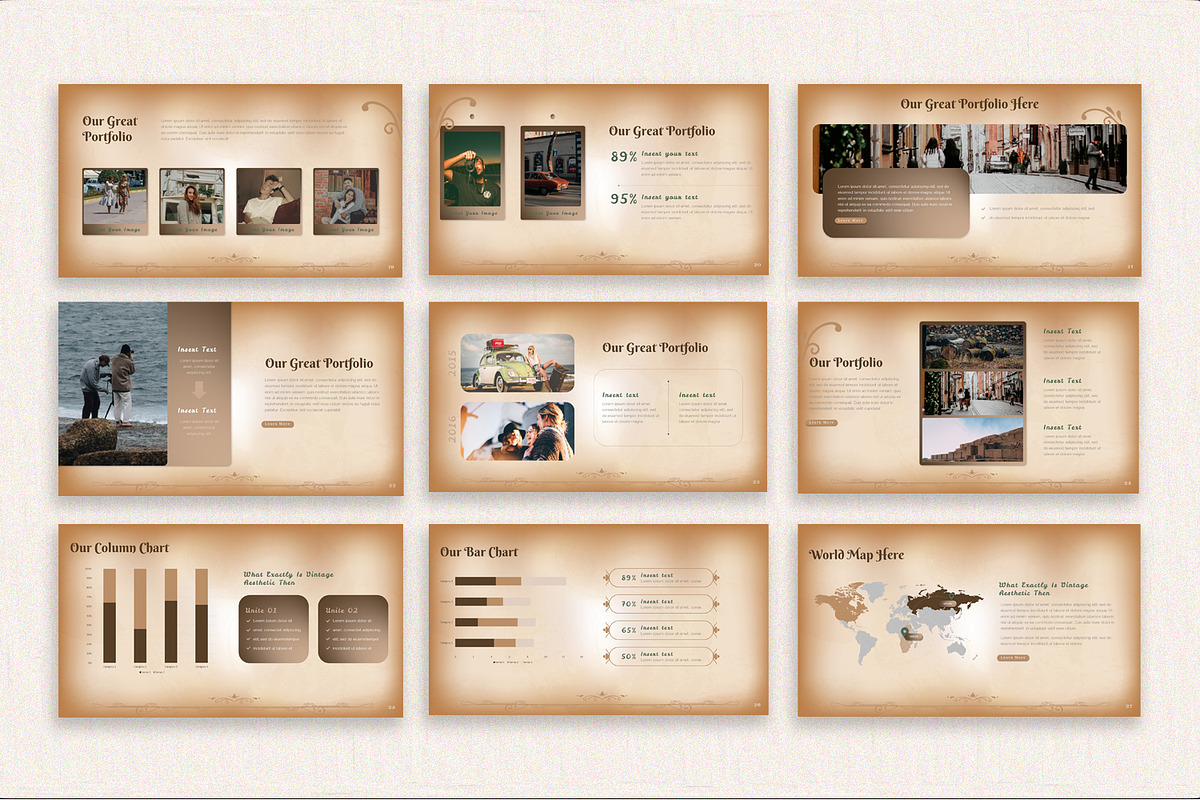
Task: Select the photo of two women walking
Action: [x=115, y=196]
